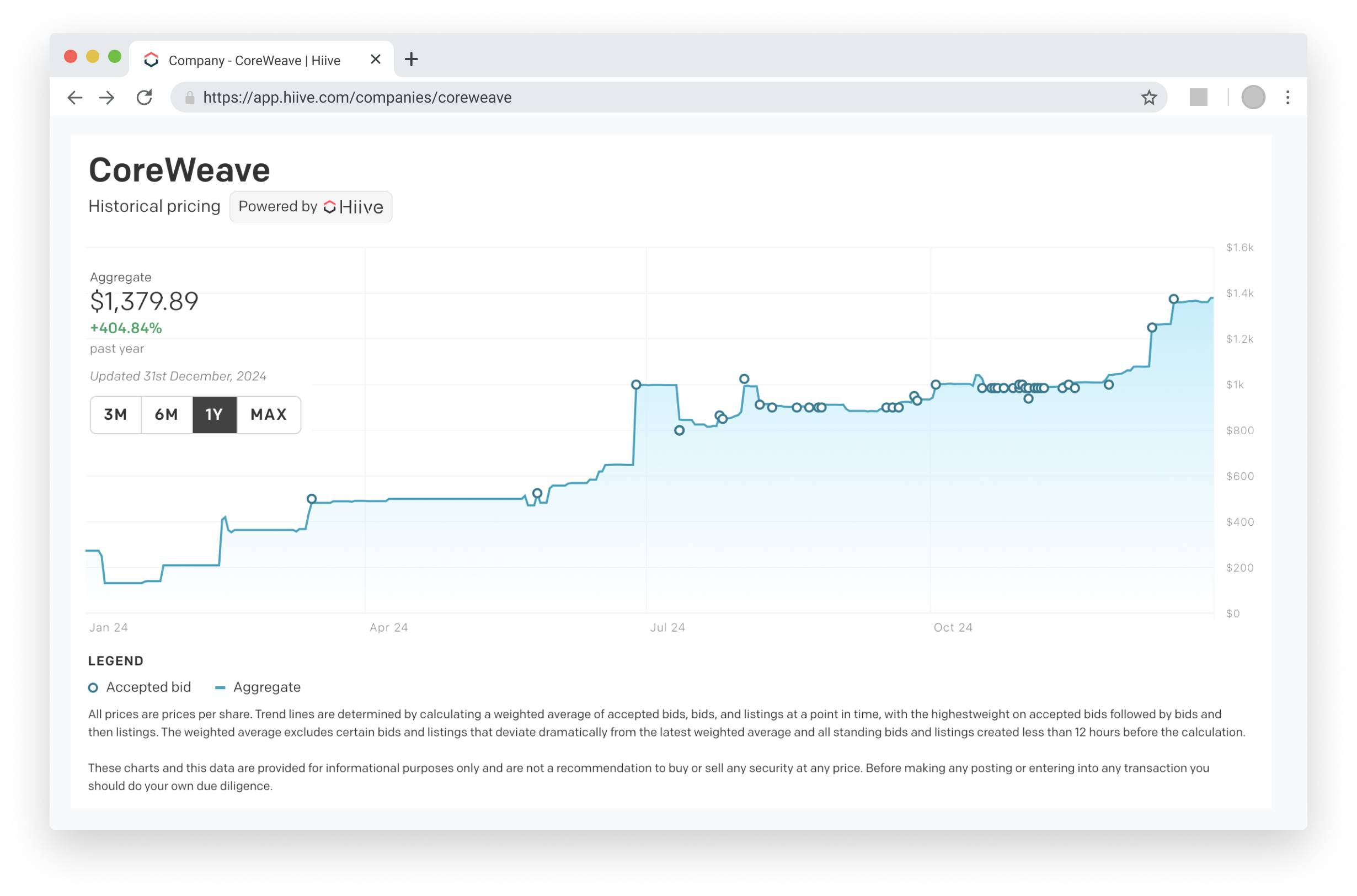Click the Accepted bid legend marker
1357x896 pixels.
[93, 687]
